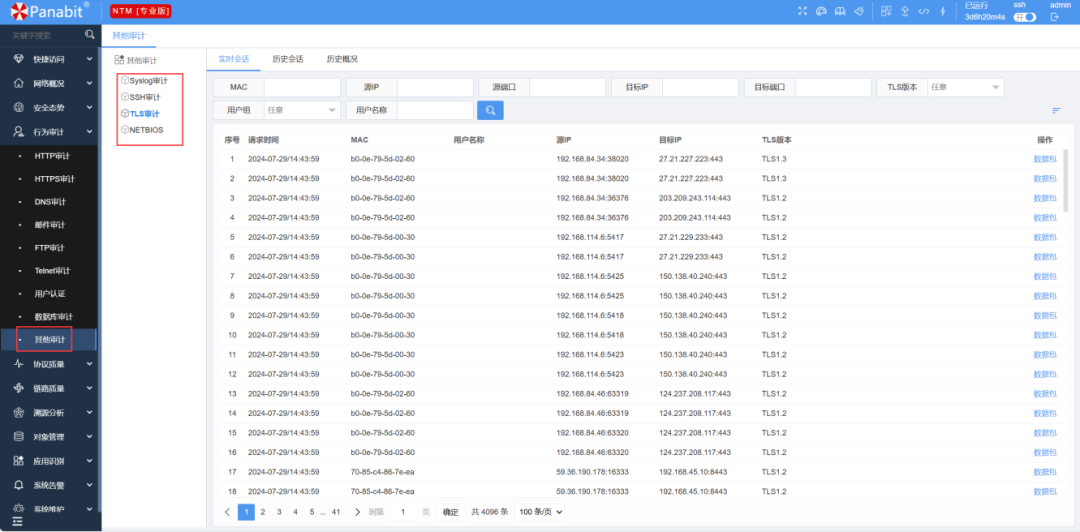Viewport: 1080px width, 532px height.
Task: Click the sidebar collapse icon at bottom
Action: (17, 522)
